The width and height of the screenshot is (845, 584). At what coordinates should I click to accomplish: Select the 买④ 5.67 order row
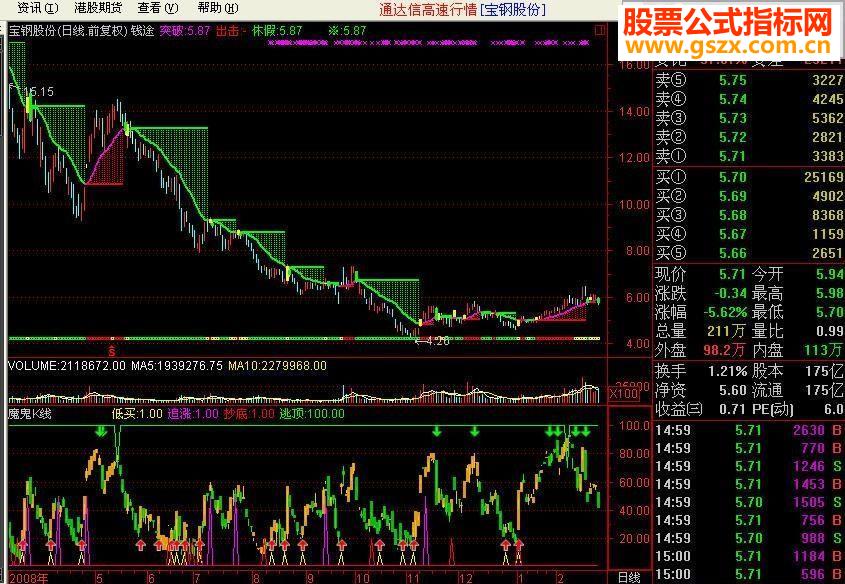click(749, 234)
